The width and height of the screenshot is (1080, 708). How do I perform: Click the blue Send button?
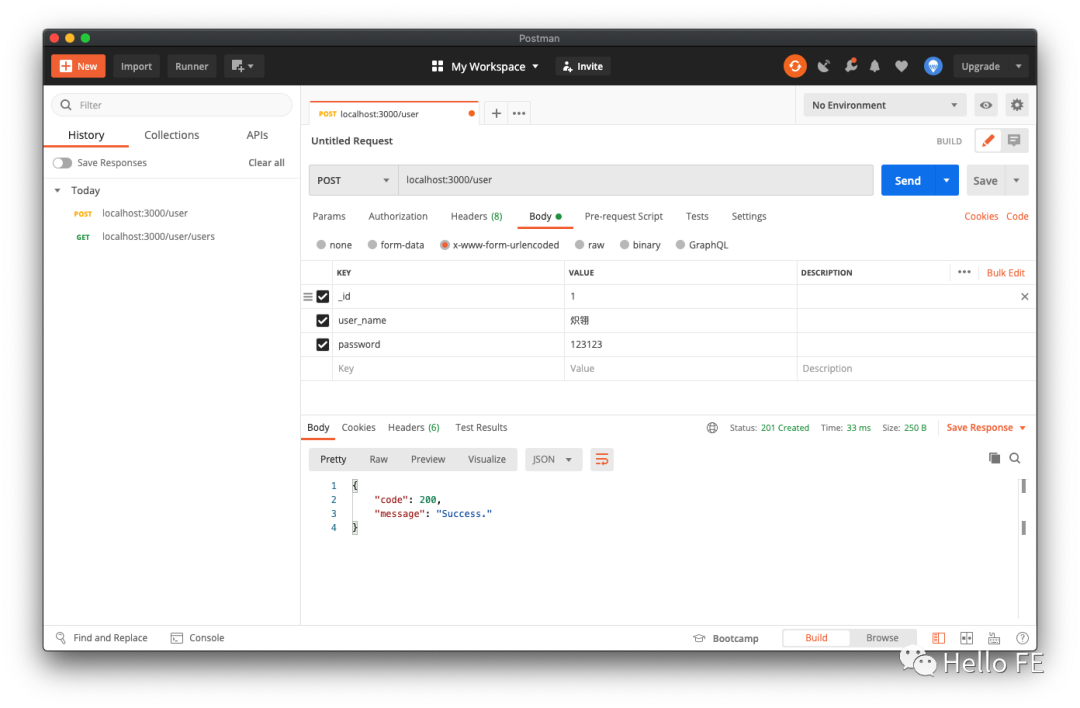tap(907, 180)
